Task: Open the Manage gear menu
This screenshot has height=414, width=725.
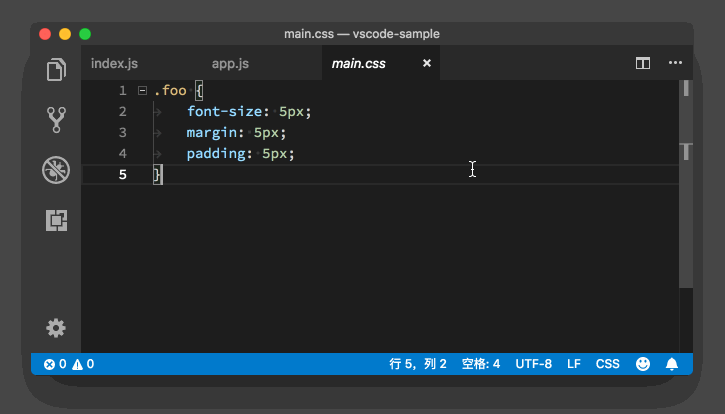Action: 57,328
